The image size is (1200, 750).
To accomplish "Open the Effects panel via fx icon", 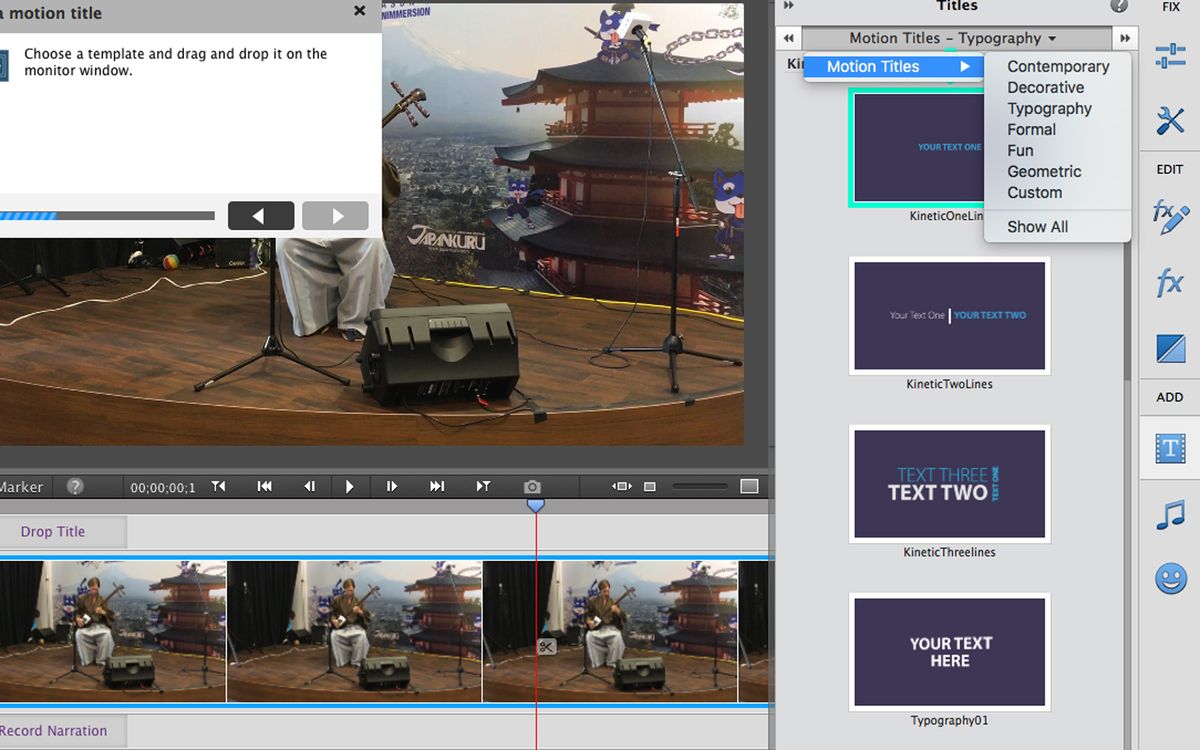I will tap(1169, 283).
